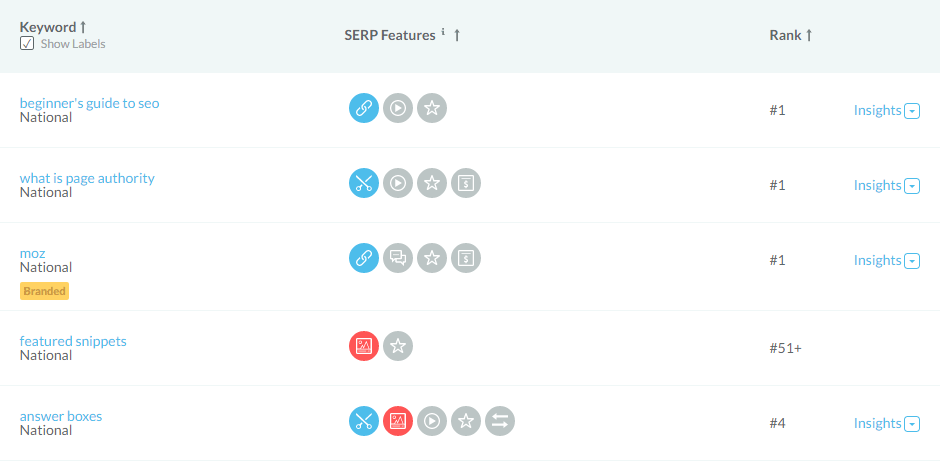Expand Insights dropdown for answer boxes
This screenshot has width=940, height=461.
pos(912,424)
